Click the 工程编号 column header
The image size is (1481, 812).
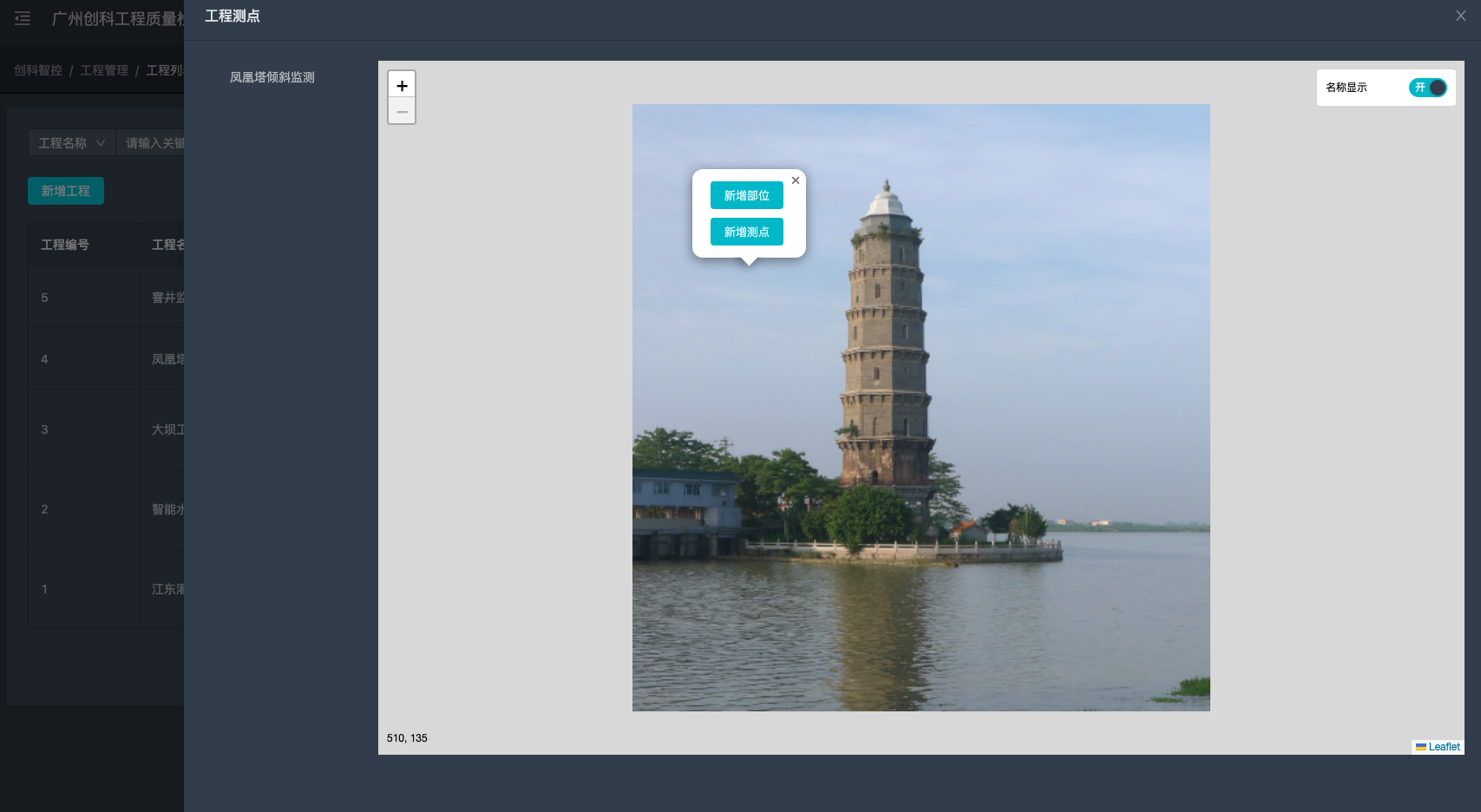pos(65,245)
